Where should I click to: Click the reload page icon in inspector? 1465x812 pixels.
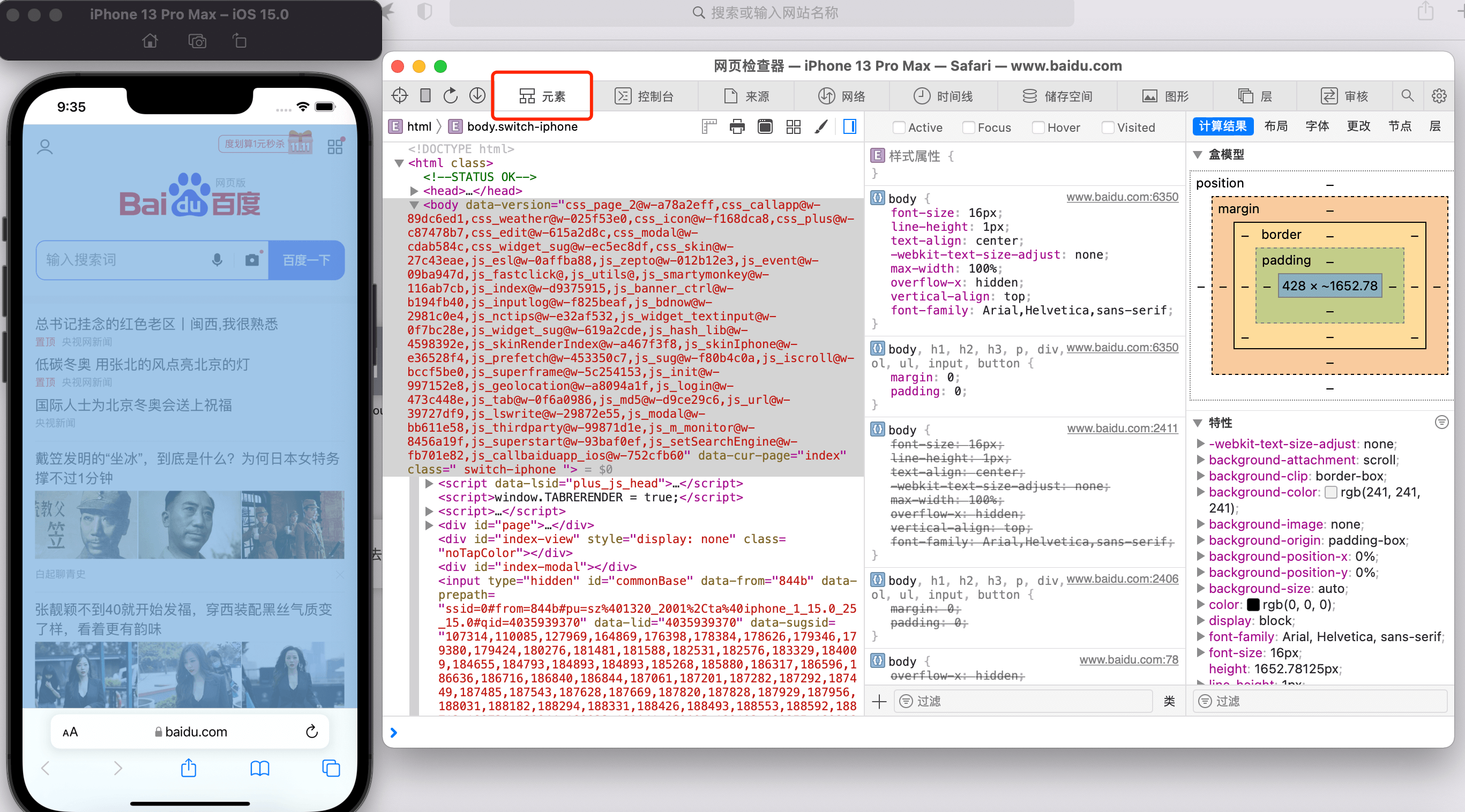coord(451,95)
